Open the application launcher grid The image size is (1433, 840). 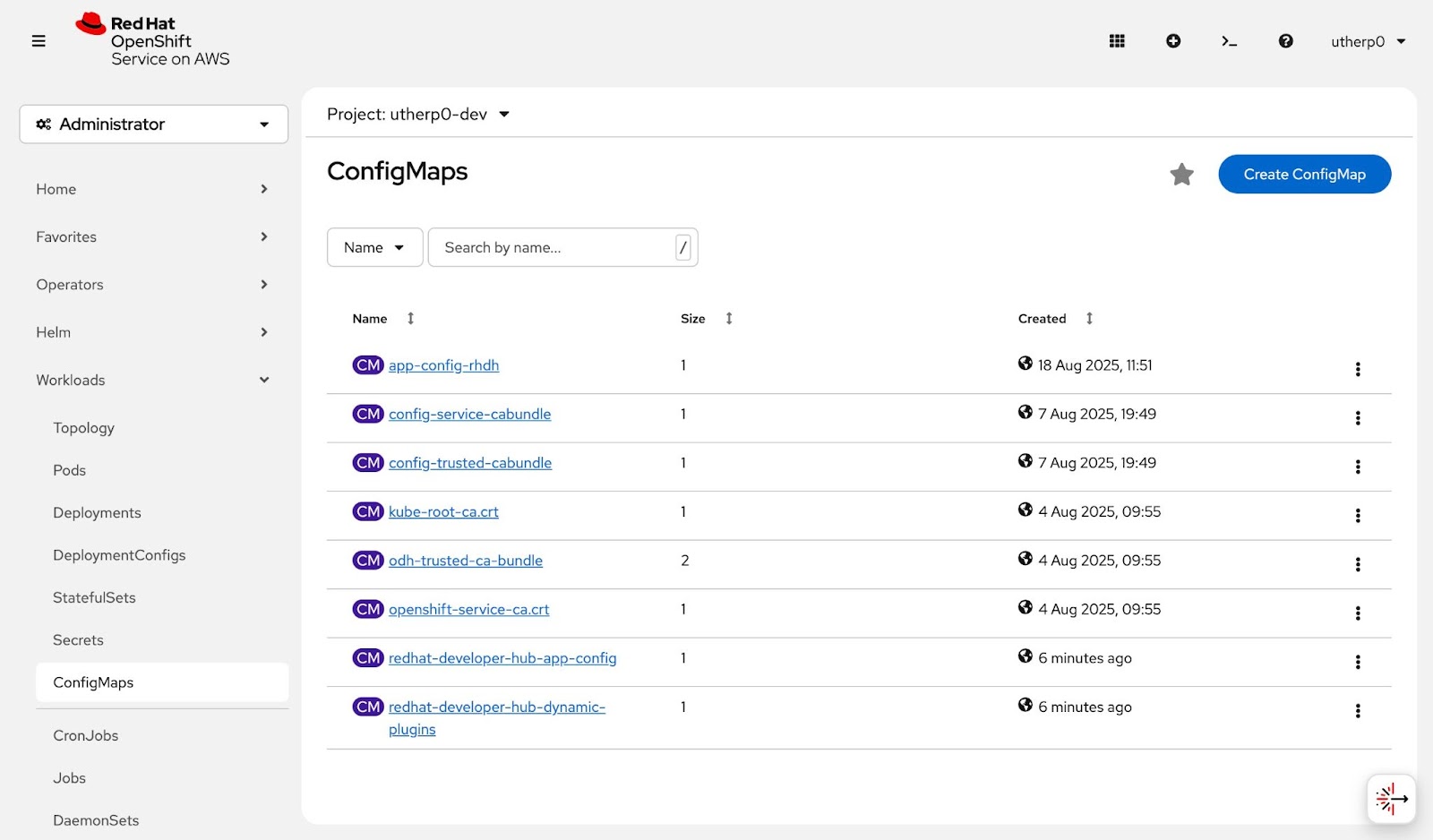pyautogui.click(x=1117, y=41)
